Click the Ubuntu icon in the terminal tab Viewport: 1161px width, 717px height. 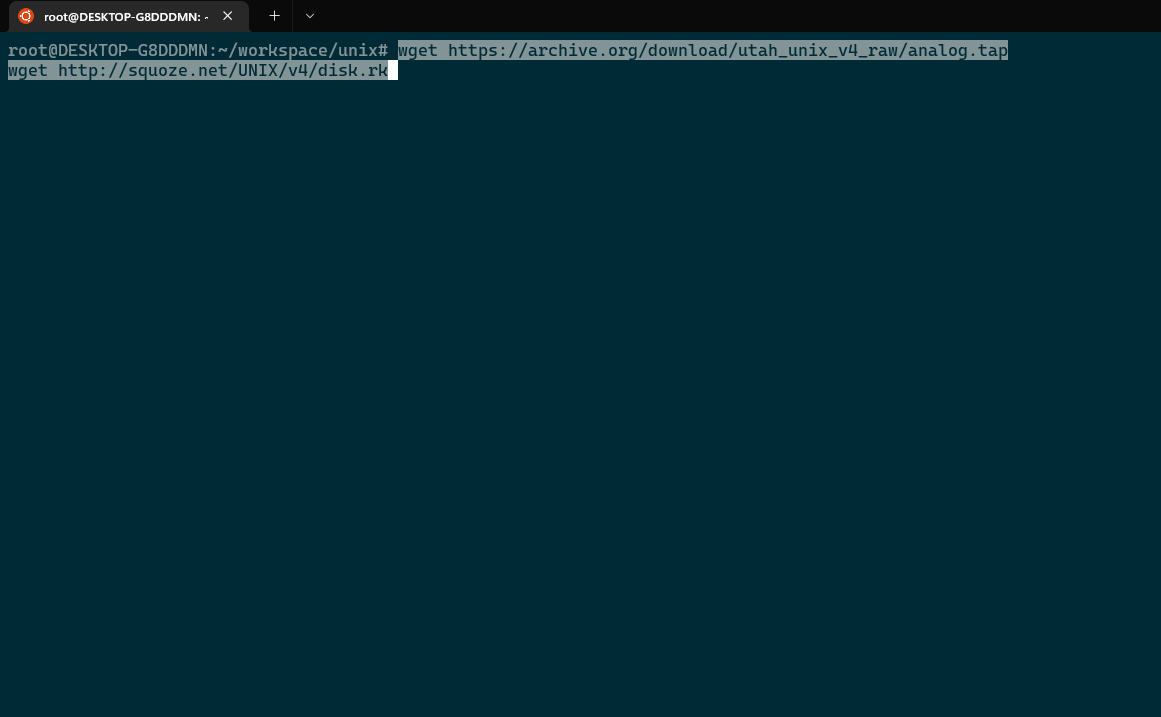tap(26, 16)
